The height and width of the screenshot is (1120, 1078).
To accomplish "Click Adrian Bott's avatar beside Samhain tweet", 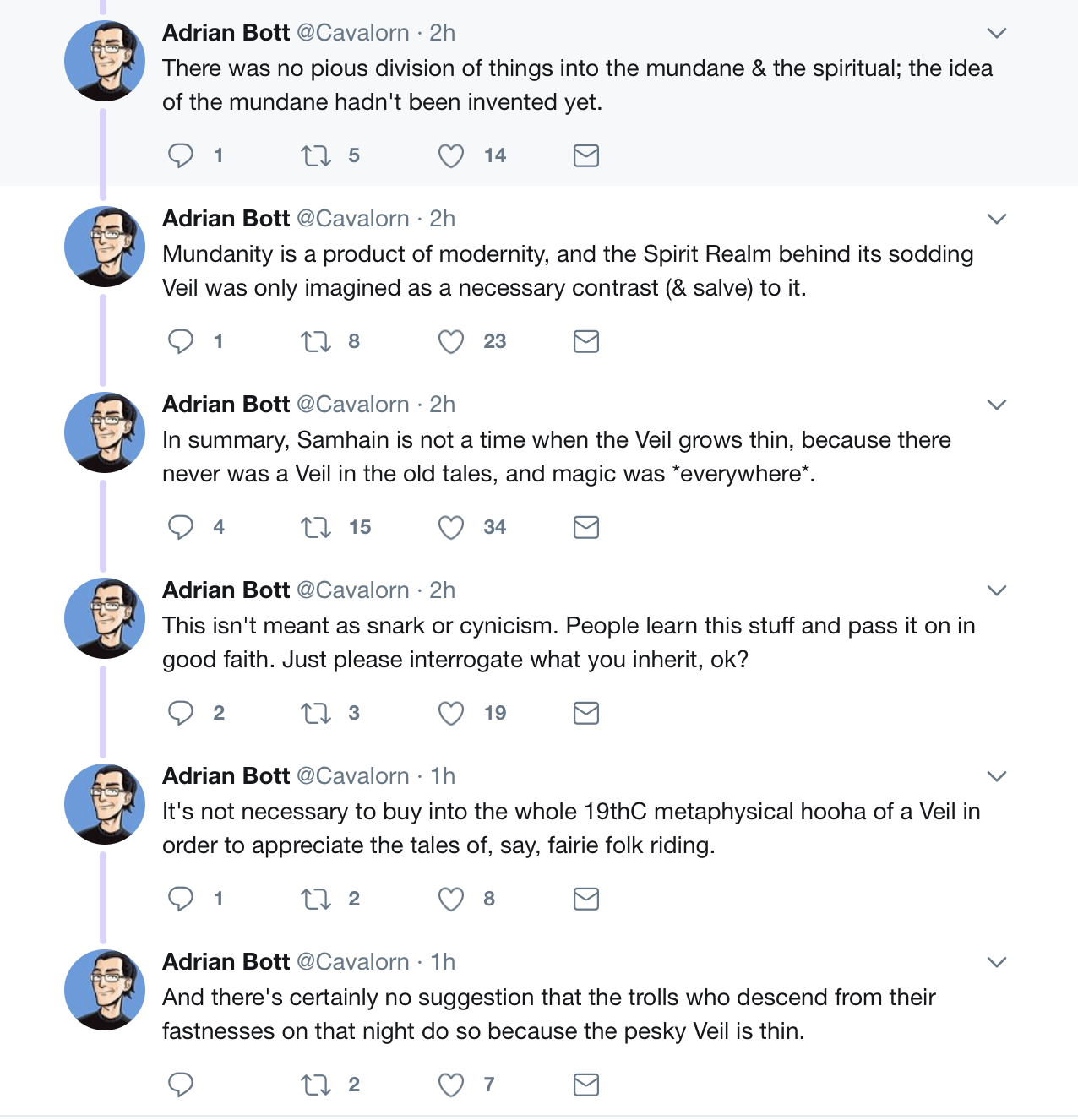I will 105,432.
